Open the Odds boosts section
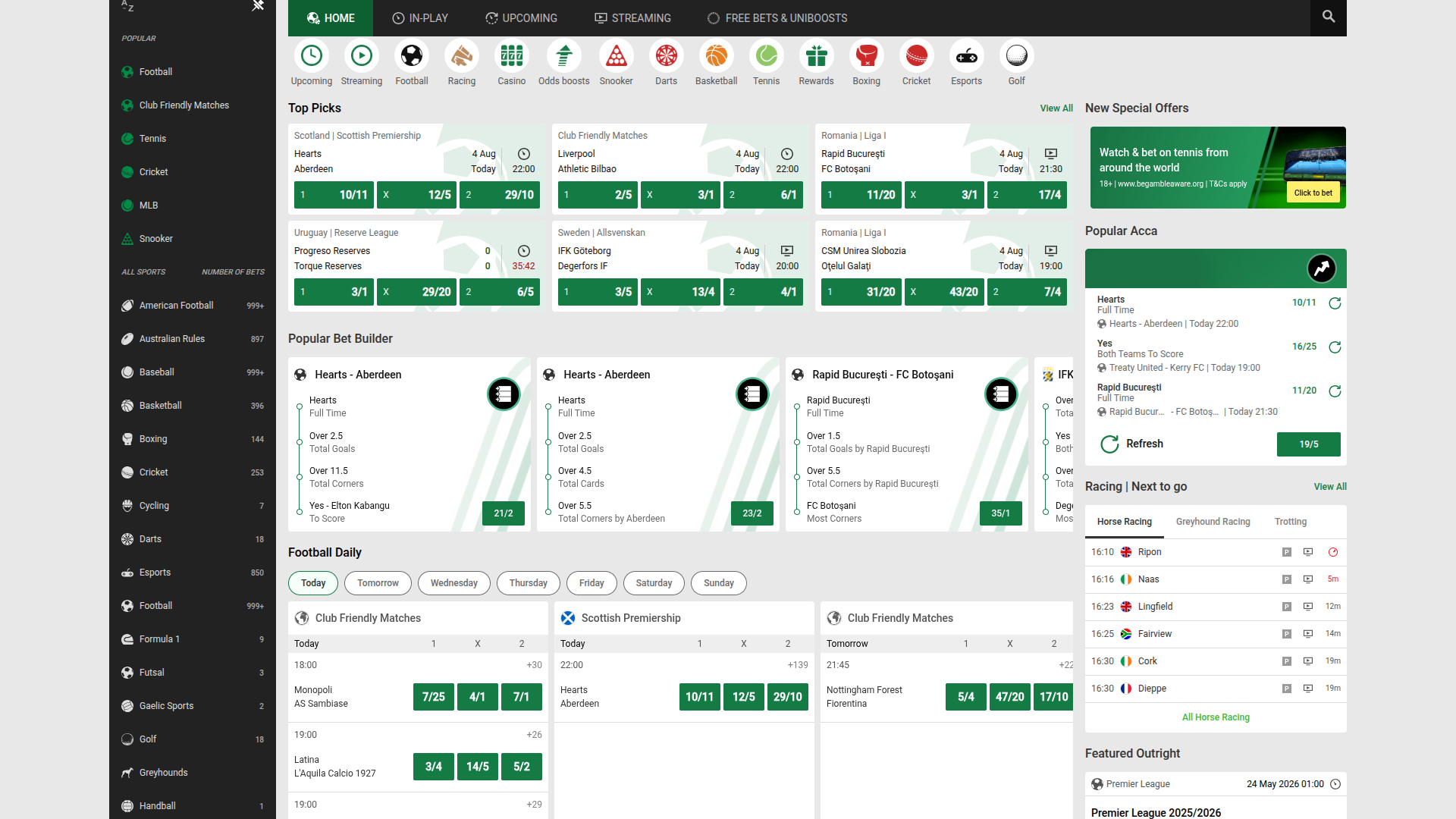Image resolution: width=1456 pixels, height=819 pixels. [x=563, y=63]
